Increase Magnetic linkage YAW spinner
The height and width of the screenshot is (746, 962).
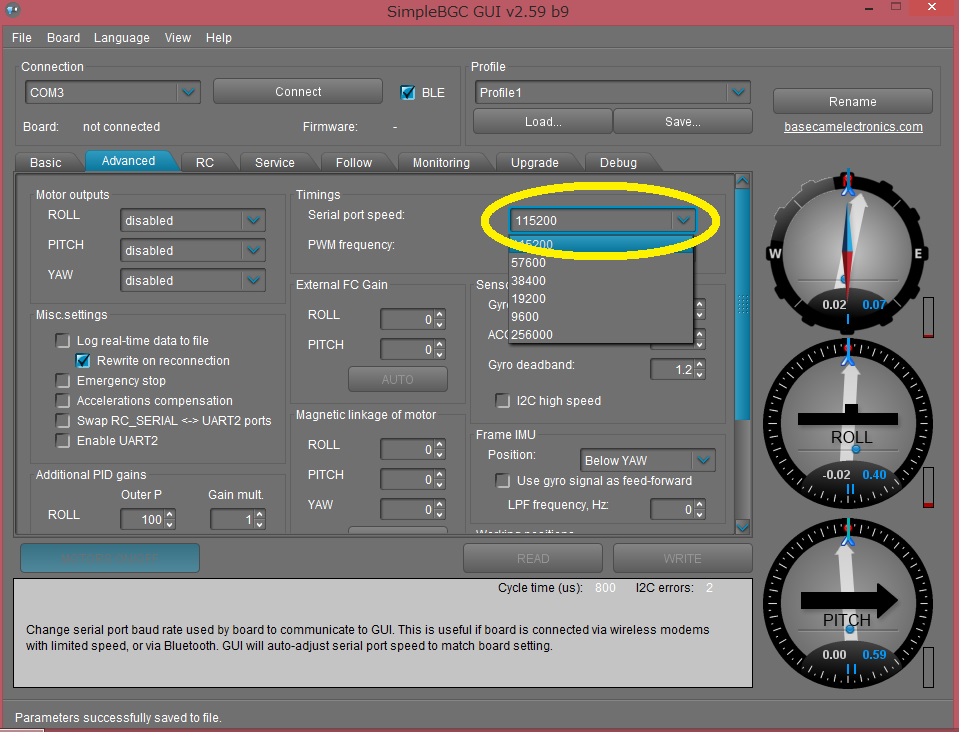[439, 504]
